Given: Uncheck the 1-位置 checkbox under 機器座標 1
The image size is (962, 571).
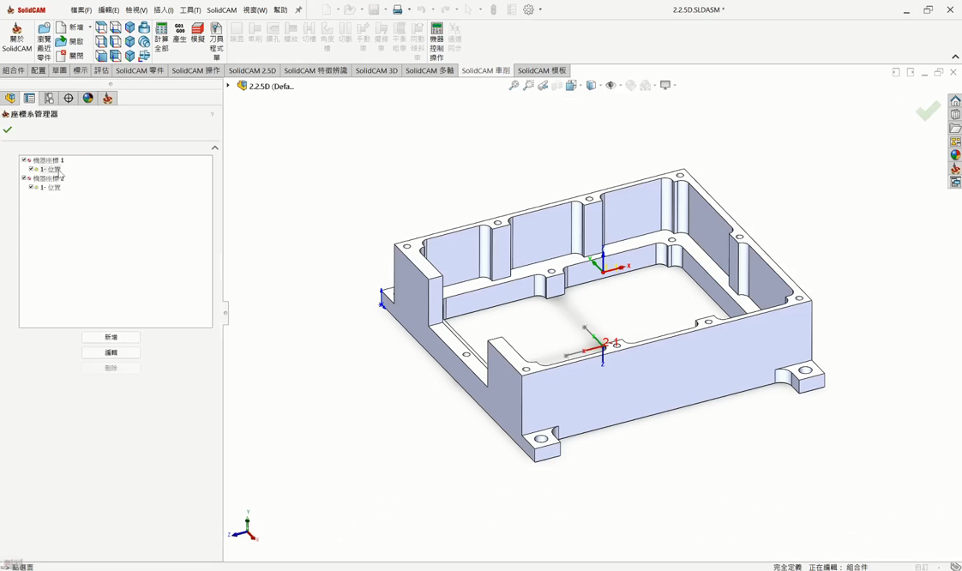Looking at the screenshot, I should pyautogui.click(x=32, y=169).
